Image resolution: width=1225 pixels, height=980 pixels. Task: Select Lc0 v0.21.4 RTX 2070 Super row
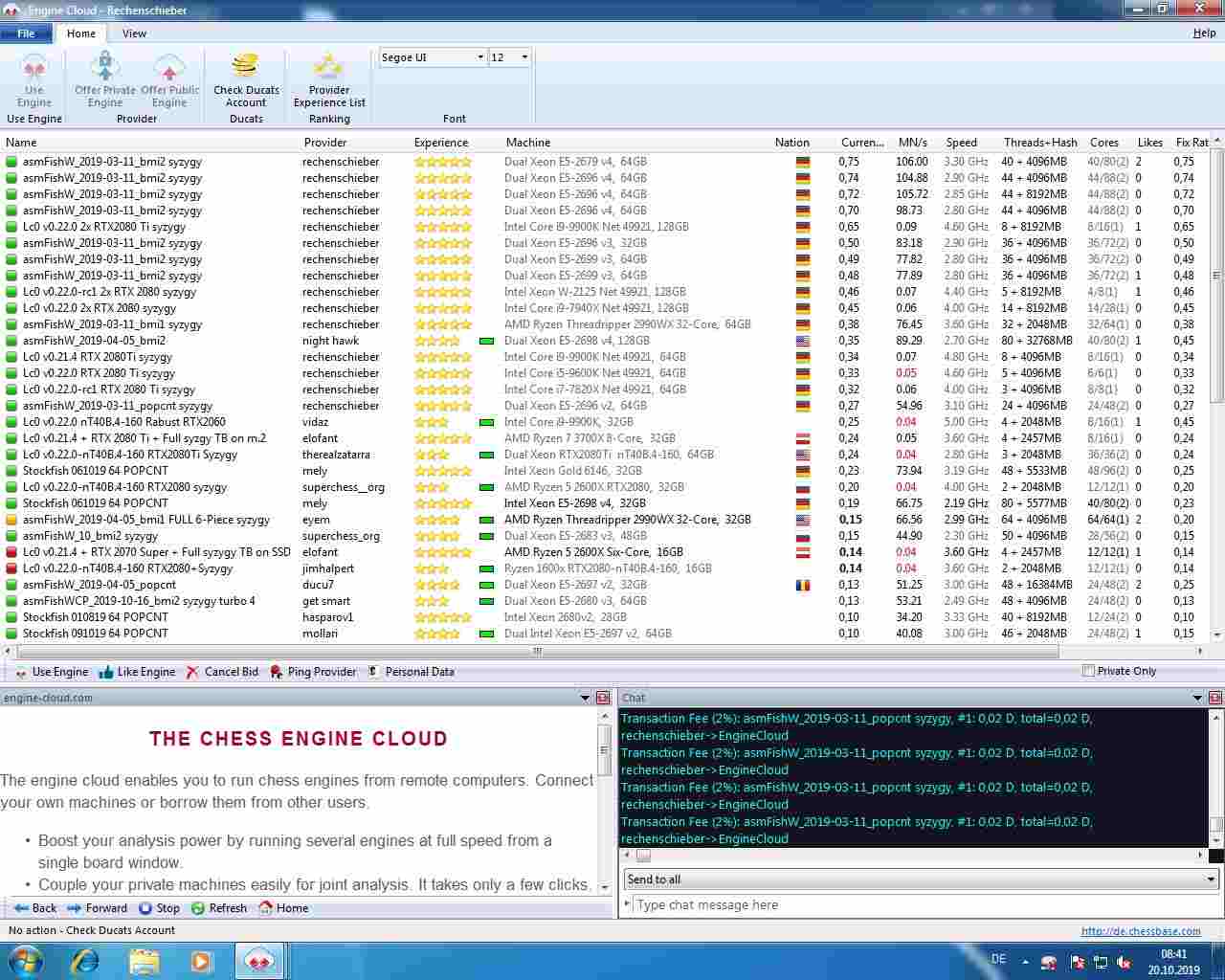click(605, 552)
